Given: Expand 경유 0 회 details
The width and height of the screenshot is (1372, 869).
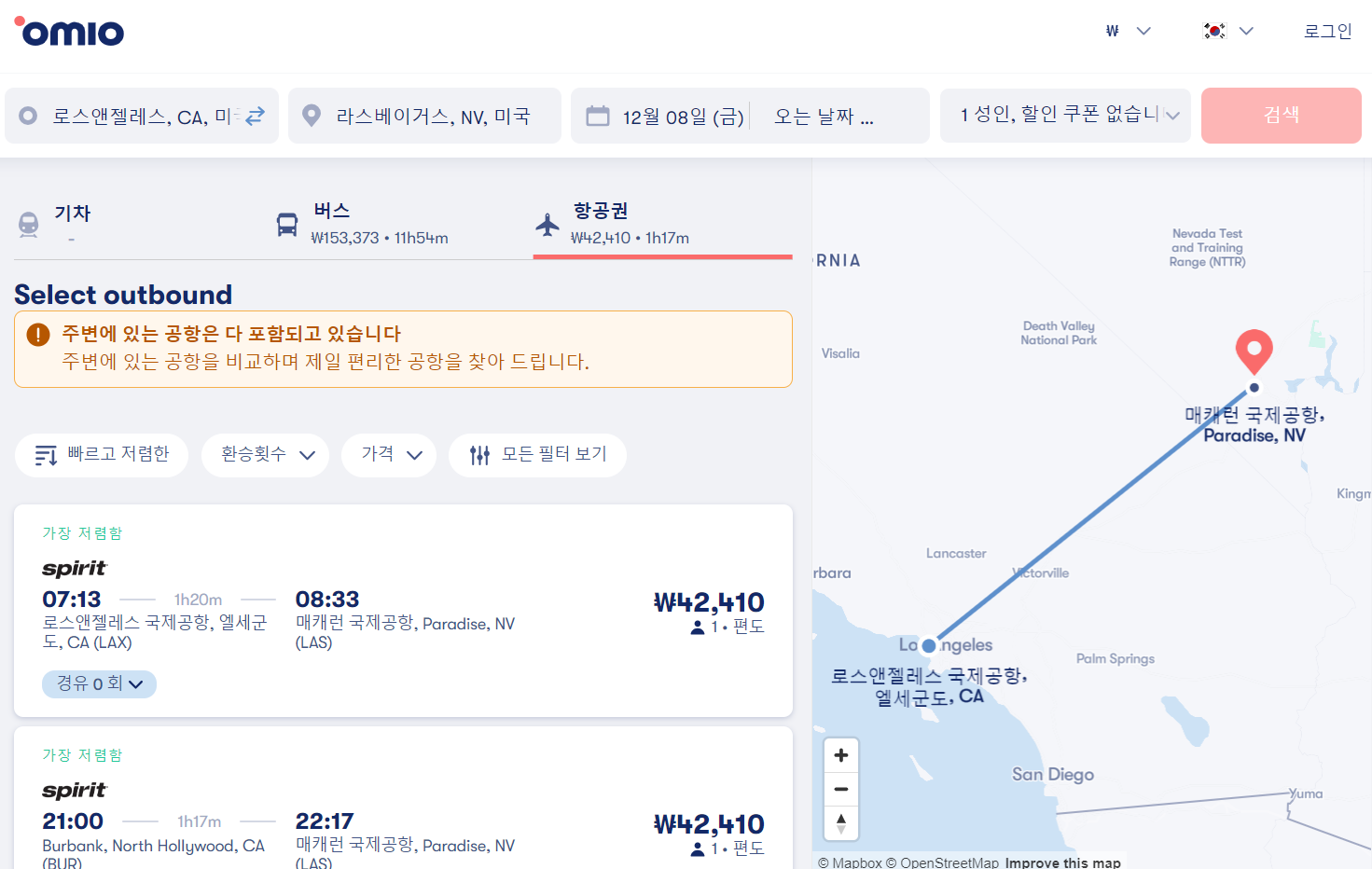Looking at the screenshot, I should 99,683.
